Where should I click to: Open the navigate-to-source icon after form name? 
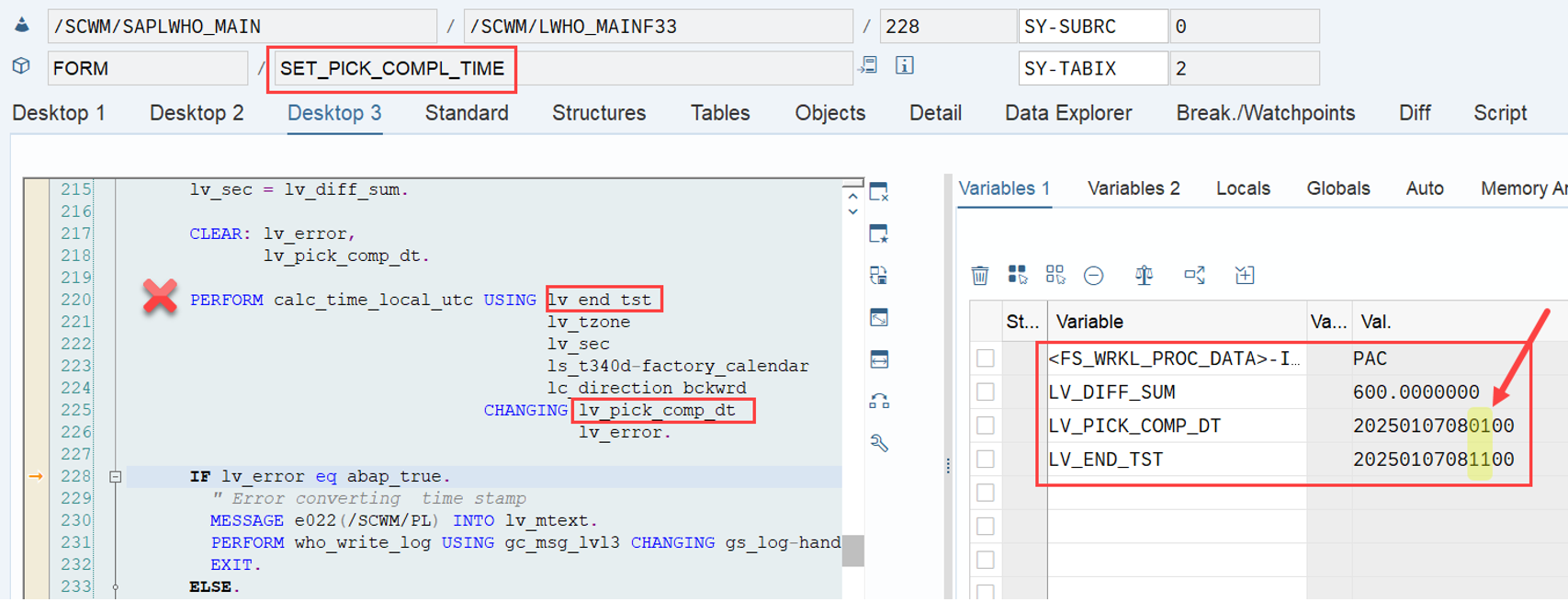(x=868, y=65)
